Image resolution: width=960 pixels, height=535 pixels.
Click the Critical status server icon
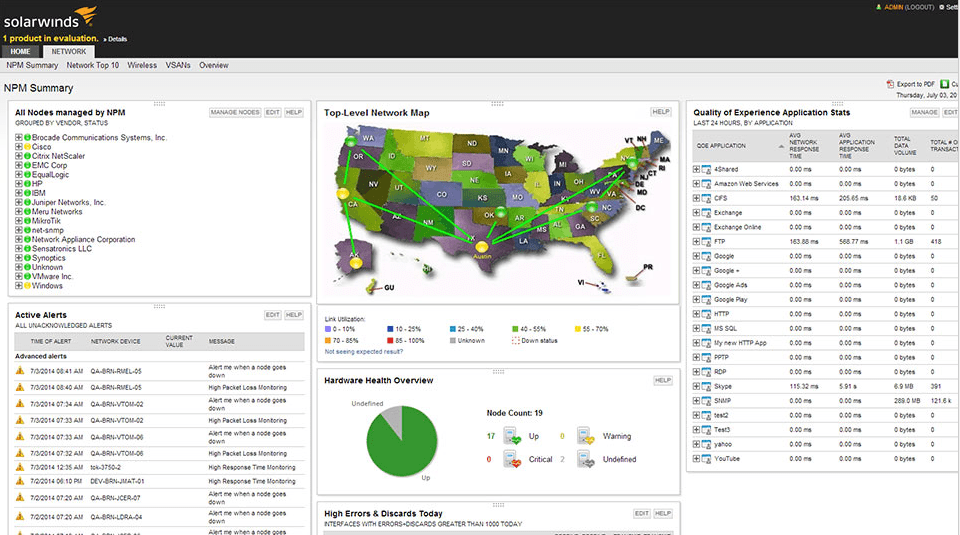click(x=511, y=459)
